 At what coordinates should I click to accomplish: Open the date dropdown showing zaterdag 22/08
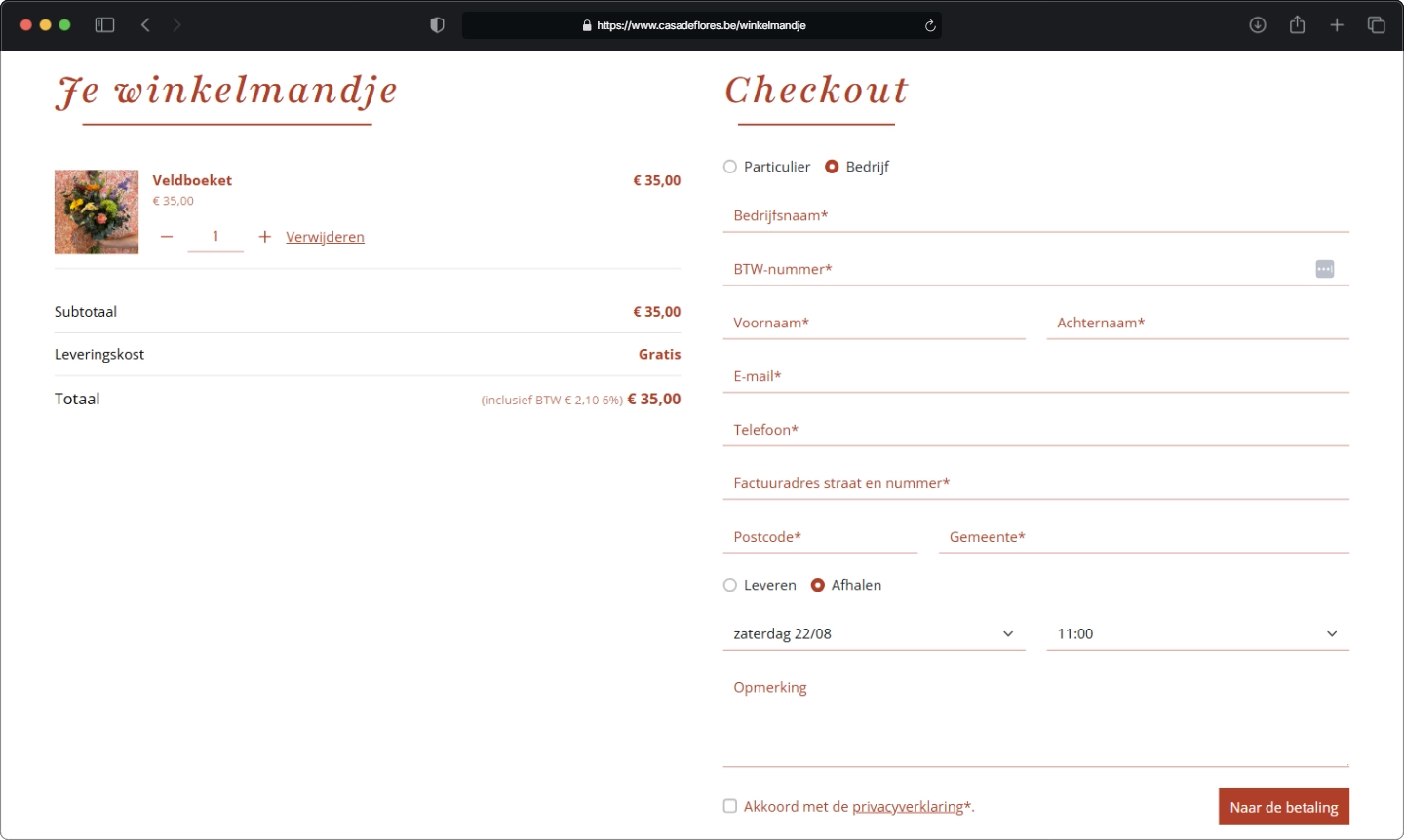[x=874, y=633]
